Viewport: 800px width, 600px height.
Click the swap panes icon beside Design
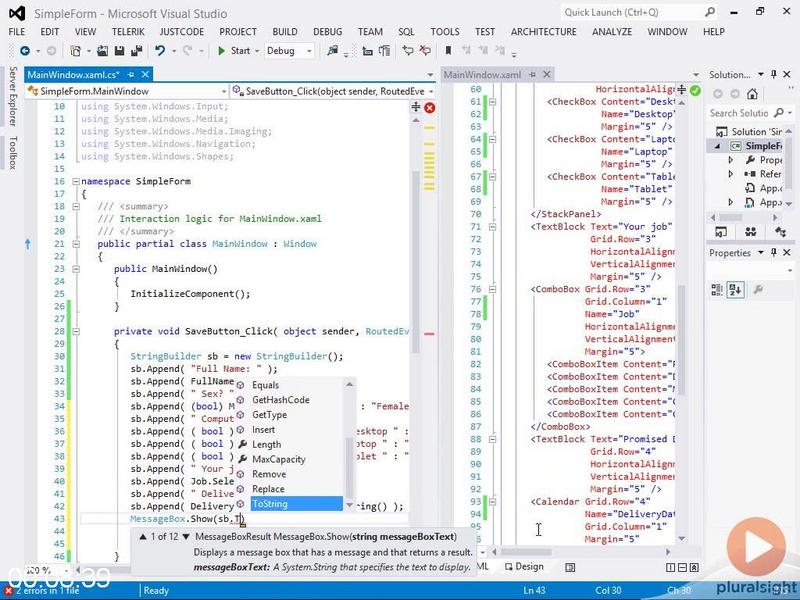[570, 567]
